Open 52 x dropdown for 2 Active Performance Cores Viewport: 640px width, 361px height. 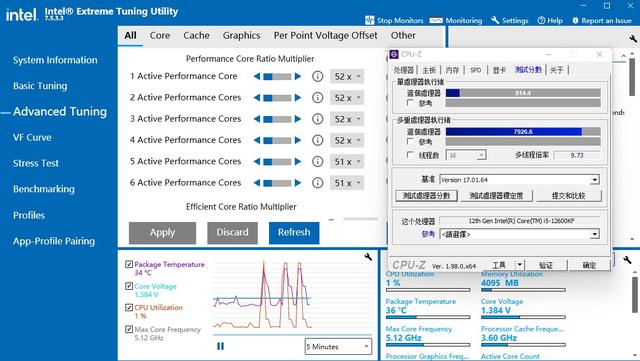[x=347, y=98]
